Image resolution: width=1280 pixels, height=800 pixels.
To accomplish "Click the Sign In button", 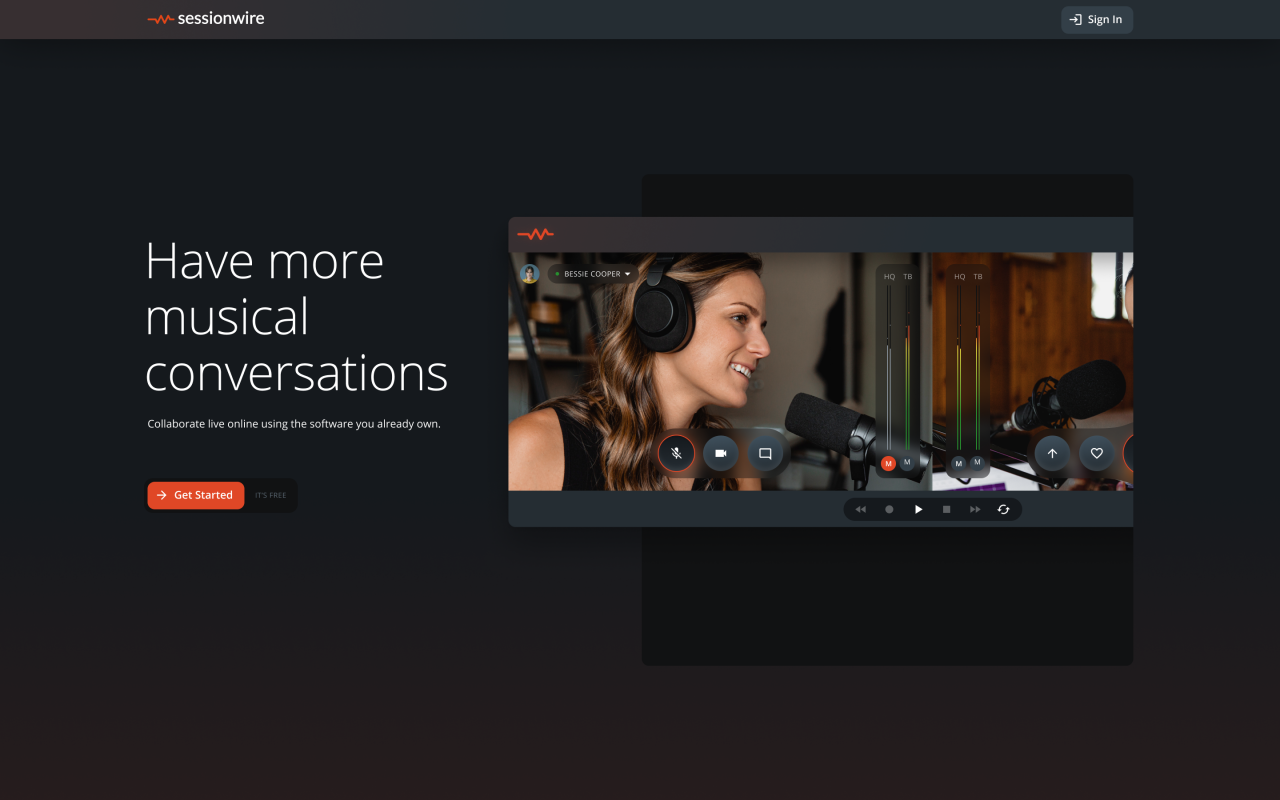I will (x=1096, y=20).
